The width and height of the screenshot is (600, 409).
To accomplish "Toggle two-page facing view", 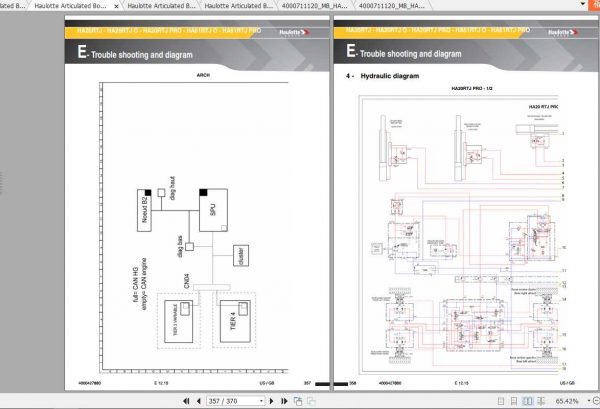I will click(x=527, y=401).
